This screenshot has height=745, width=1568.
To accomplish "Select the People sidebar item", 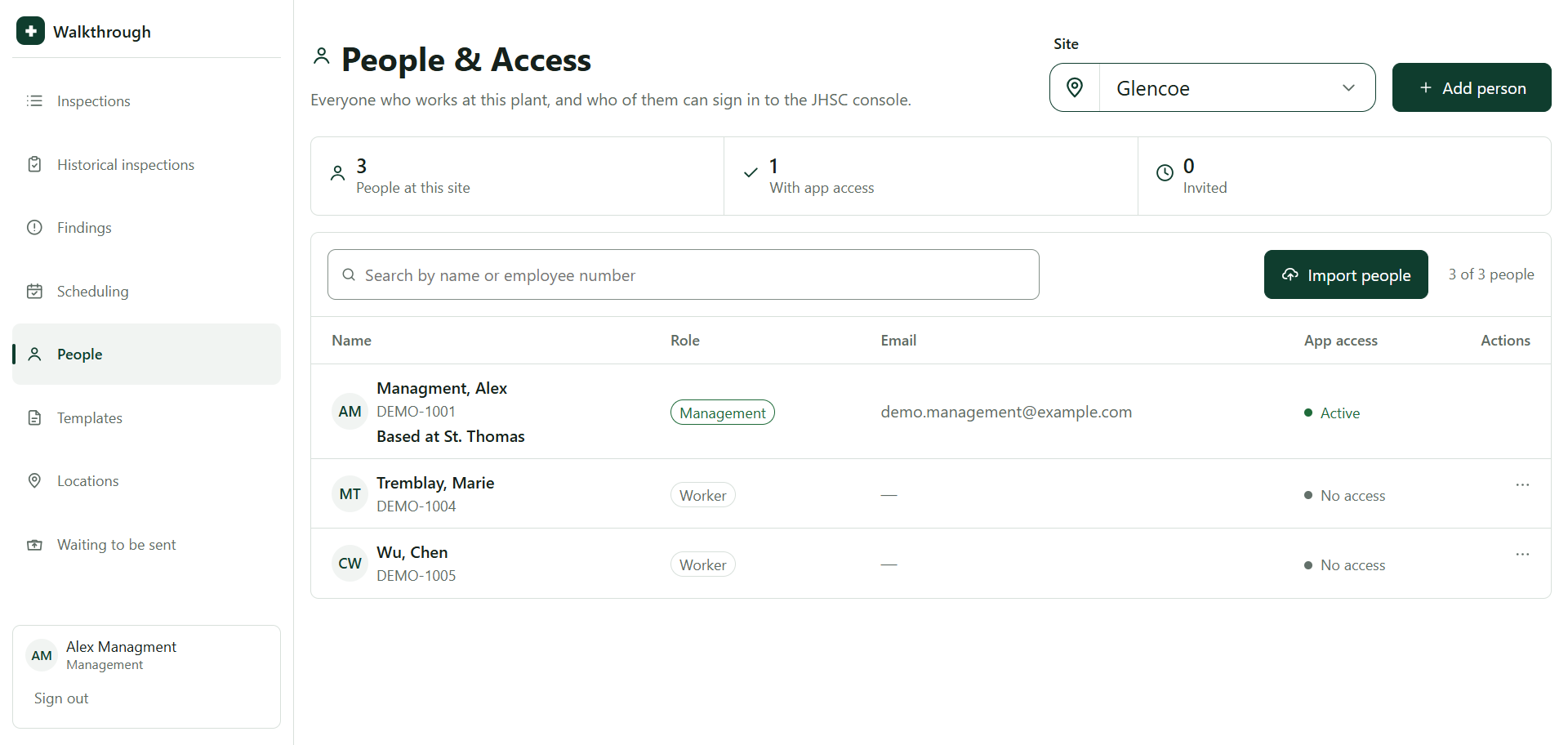I will click(146, 355).
